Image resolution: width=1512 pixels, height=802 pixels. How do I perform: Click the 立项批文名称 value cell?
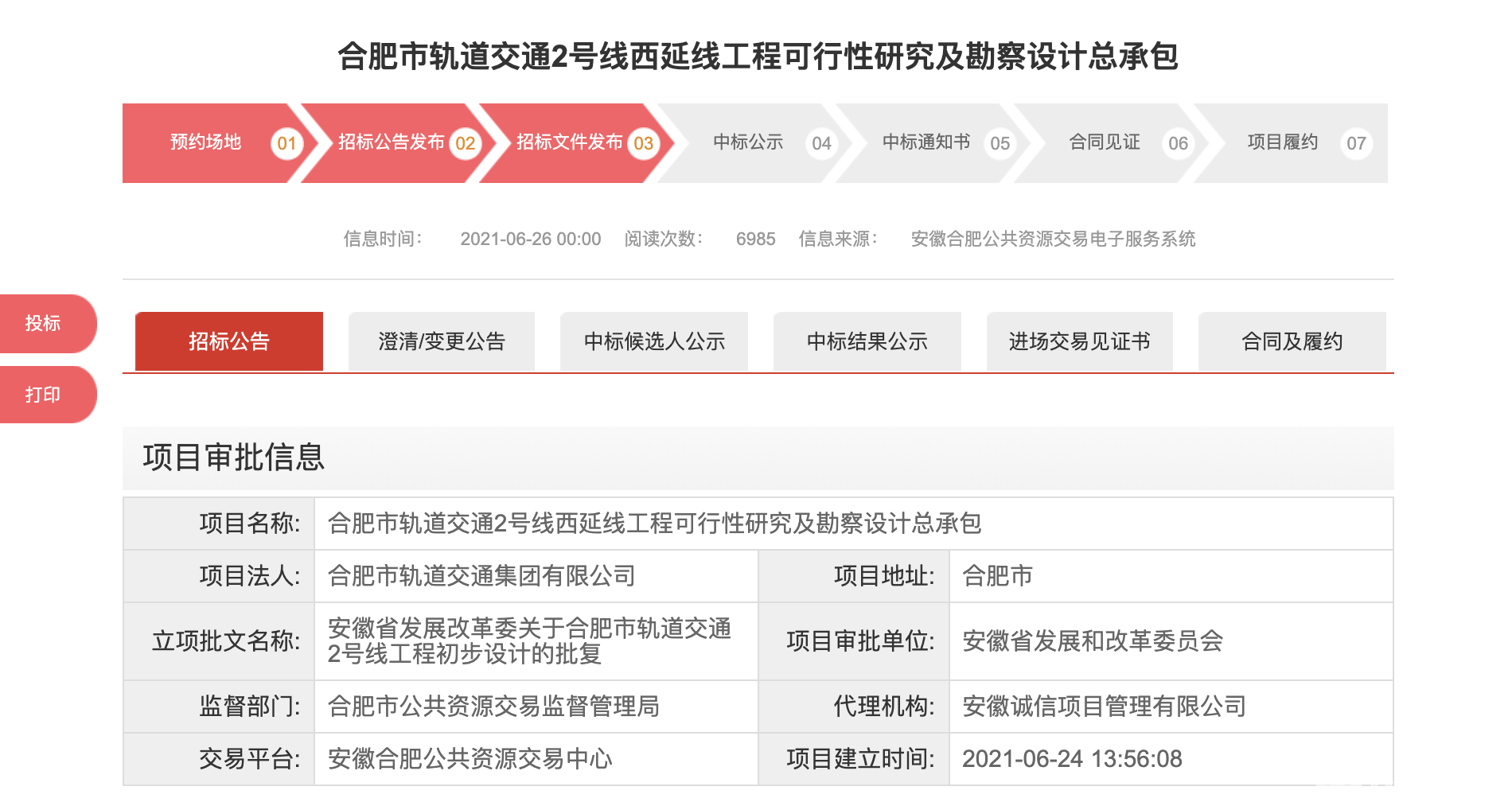[536, 641]
